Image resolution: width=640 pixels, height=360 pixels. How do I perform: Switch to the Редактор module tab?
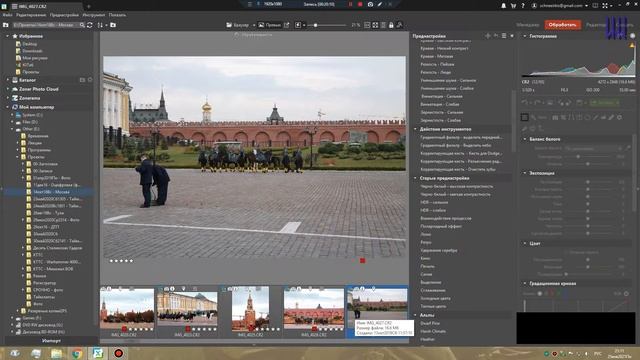tap(596, 25)
